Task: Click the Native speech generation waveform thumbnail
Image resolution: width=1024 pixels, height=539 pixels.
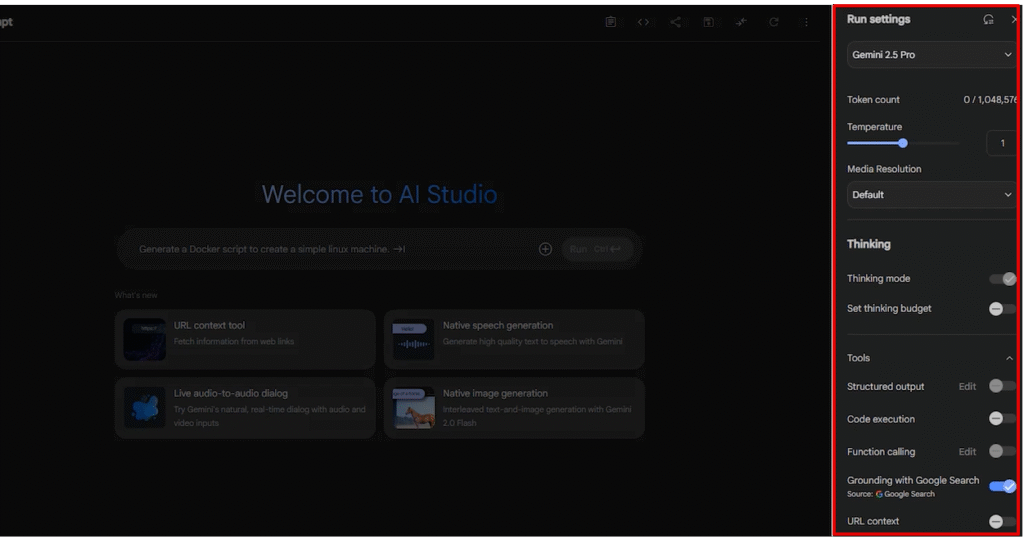Action: pos(413,339)
